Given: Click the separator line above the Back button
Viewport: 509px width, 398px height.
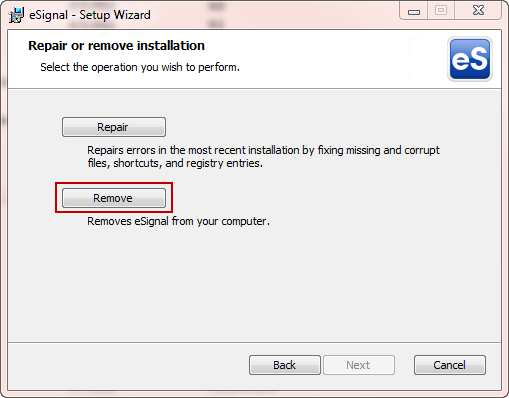Looking at the screenshot, I should [x=254, y=342].
